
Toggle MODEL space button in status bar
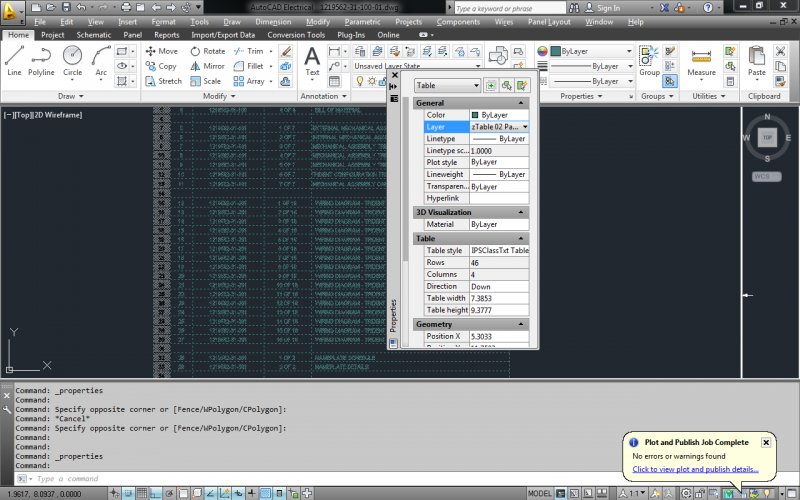pyautogui.click(x=539, y=494)
